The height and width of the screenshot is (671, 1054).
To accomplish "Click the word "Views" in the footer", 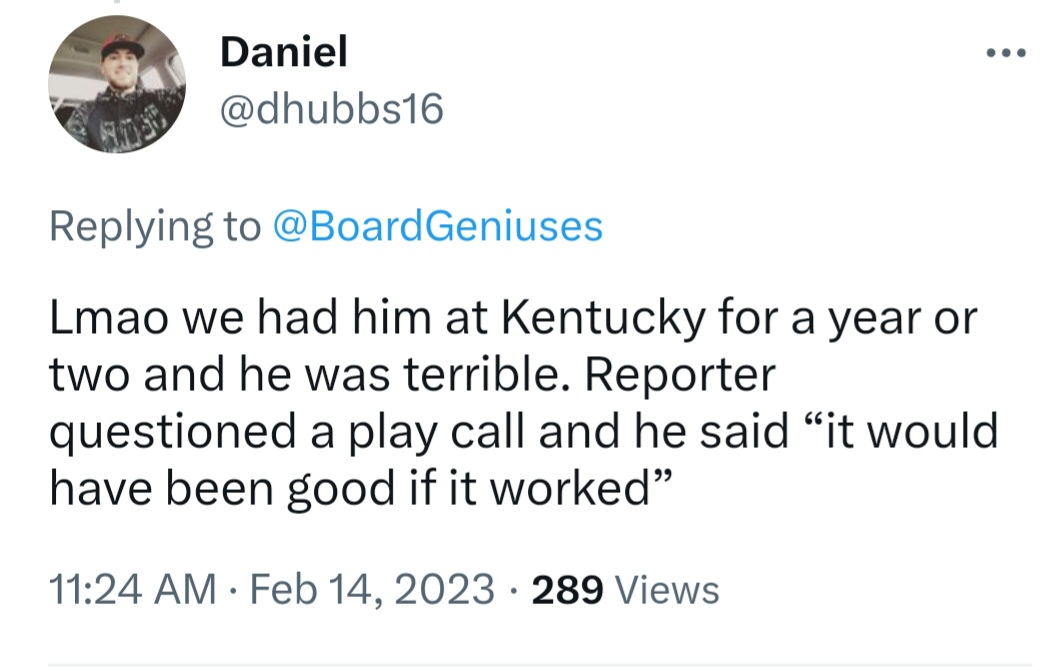I will tap(667, 589).
